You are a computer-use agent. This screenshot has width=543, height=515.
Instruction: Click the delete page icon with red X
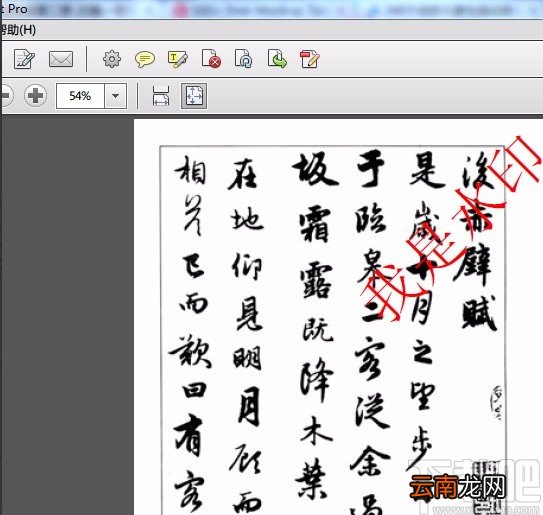[211, 59]
